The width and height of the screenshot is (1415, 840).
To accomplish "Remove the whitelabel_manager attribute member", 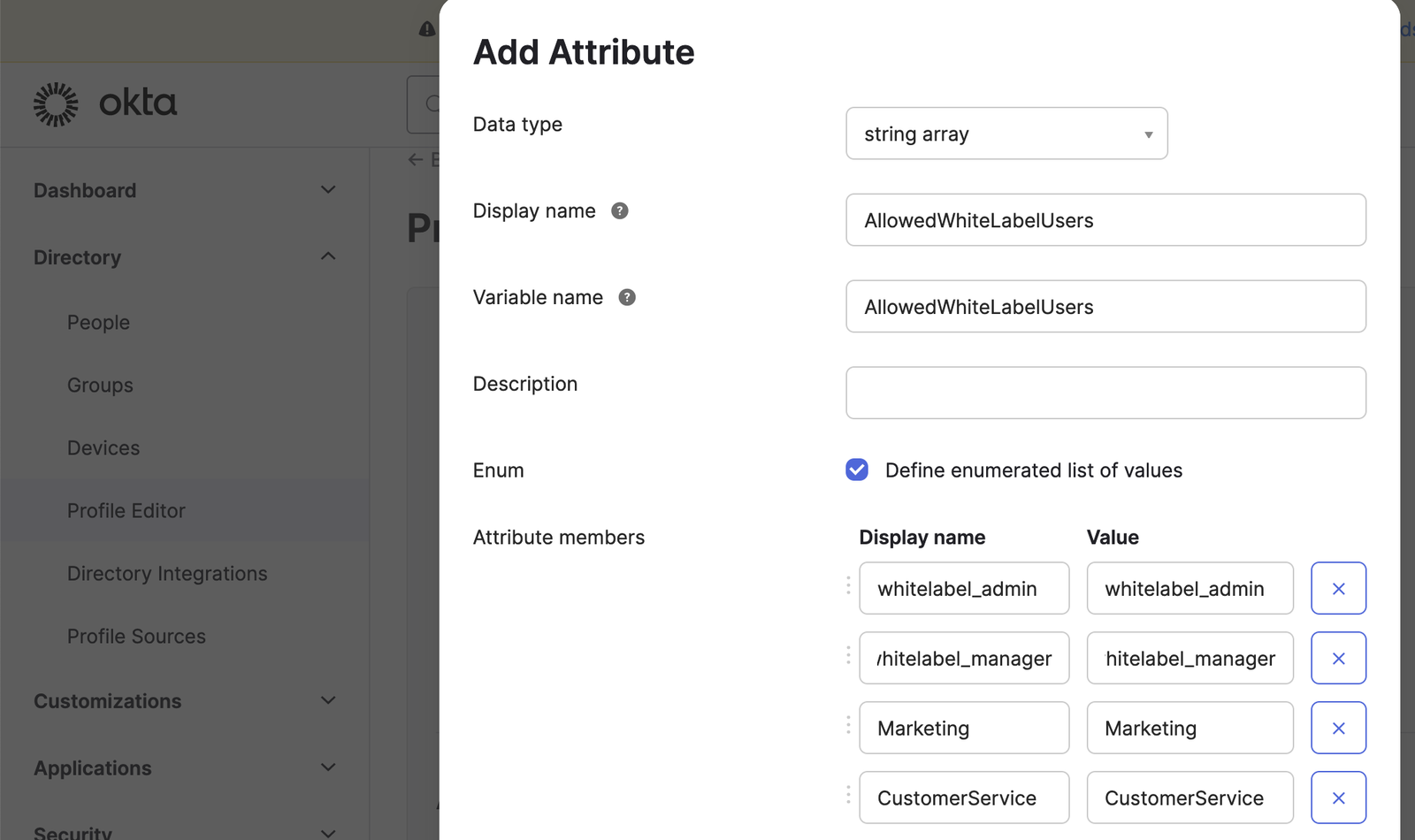I will [x=1338, y=658].
